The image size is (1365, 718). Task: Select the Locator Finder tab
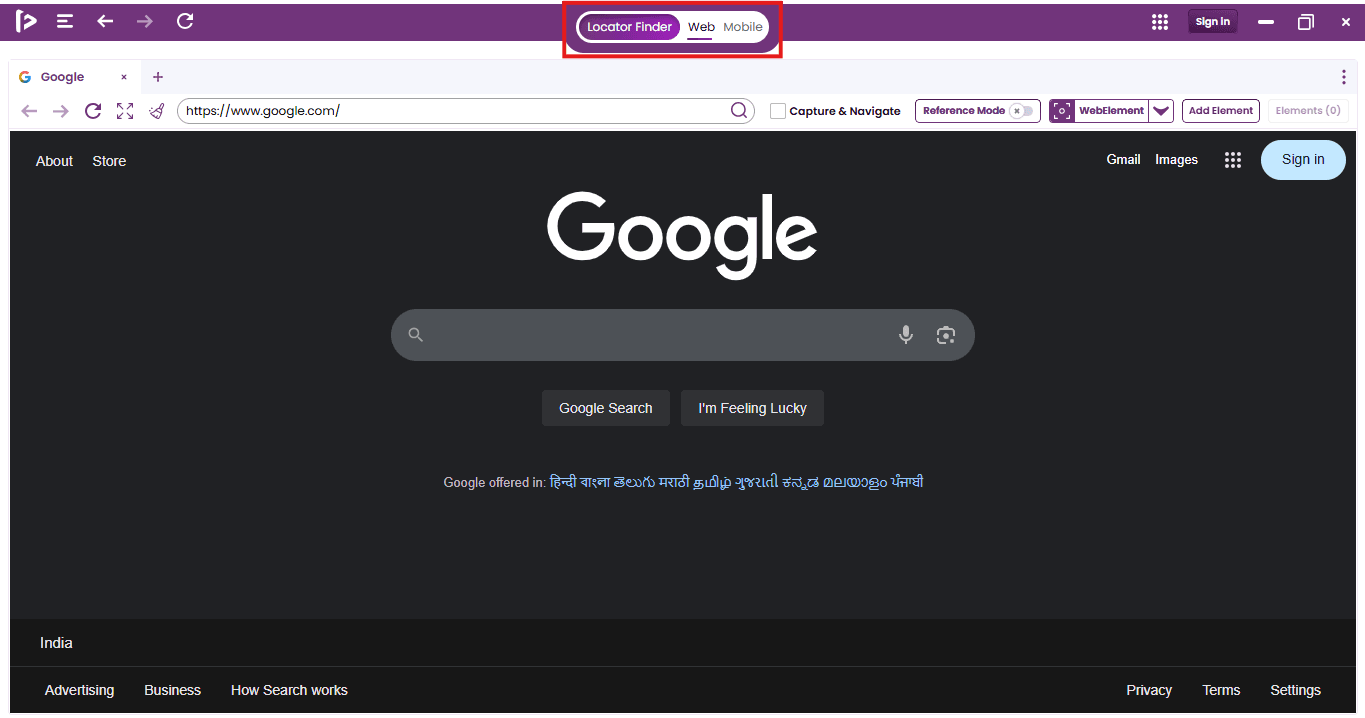(x=629, y=27)
